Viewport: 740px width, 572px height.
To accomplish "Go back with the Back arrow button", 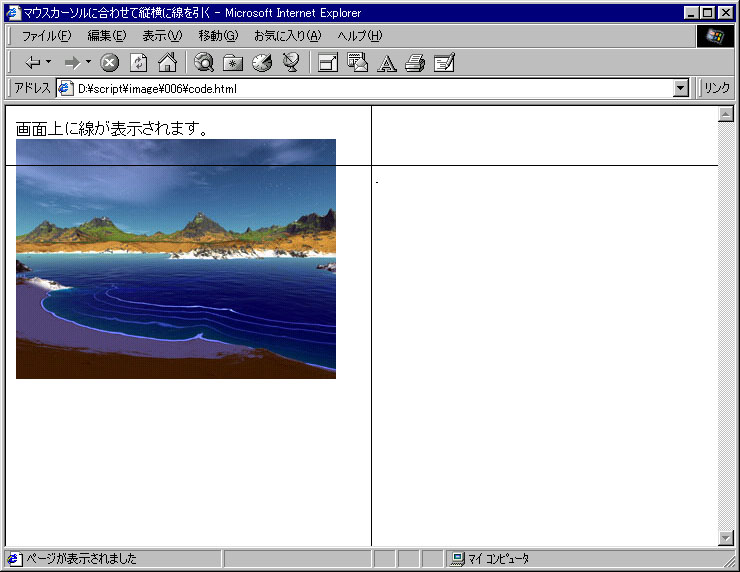I will pyautogui.click(x=33, y=63).
